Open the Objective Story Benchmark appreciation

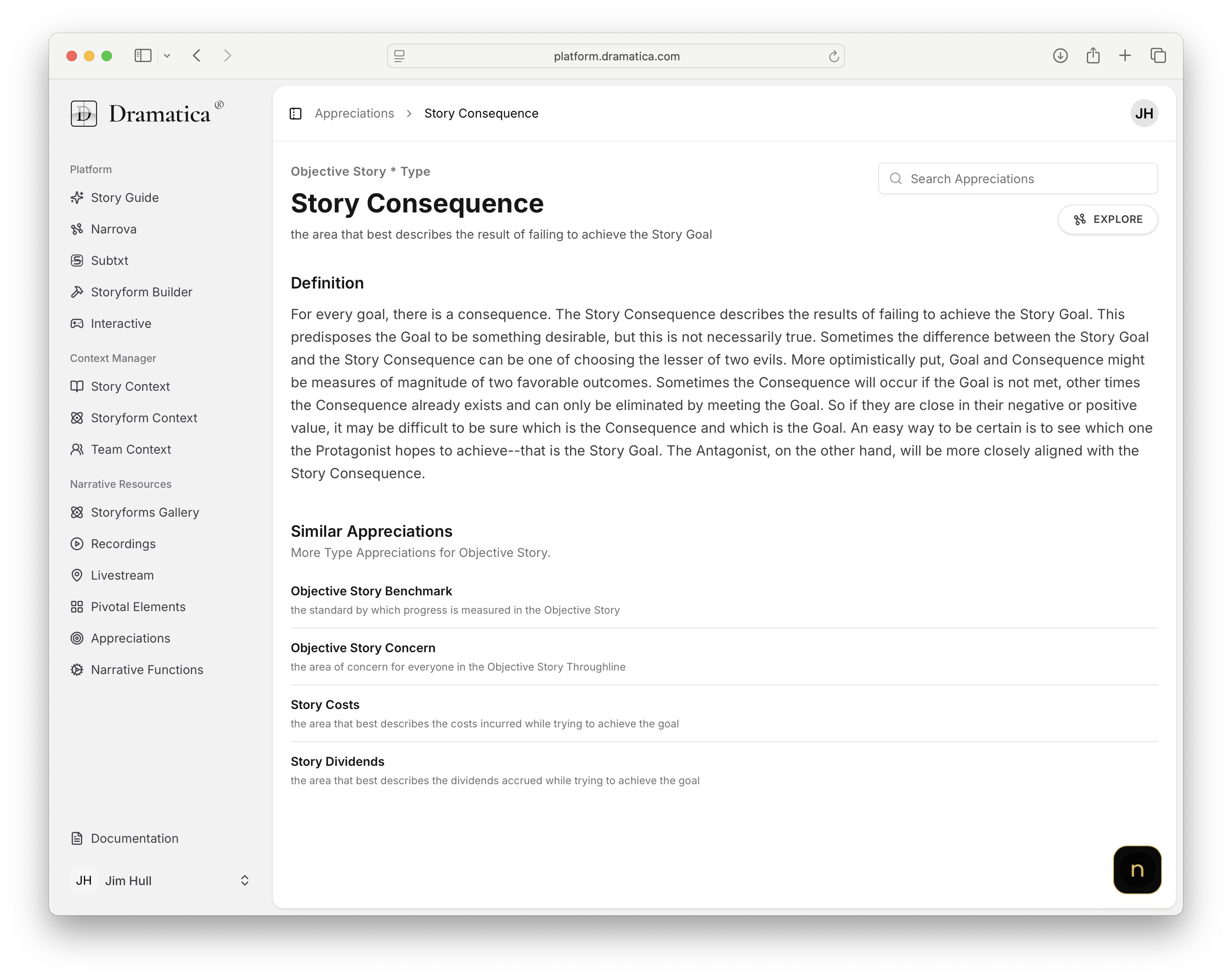pos(371,591)
